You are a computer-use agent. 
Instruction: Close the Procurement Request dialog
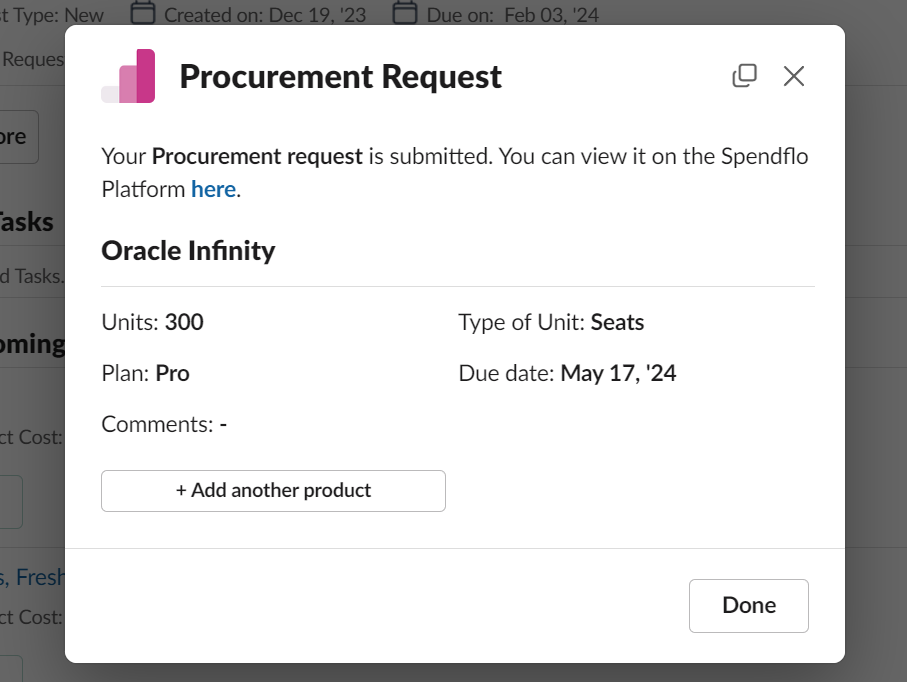pyautogui.click(x=794, y=76)
